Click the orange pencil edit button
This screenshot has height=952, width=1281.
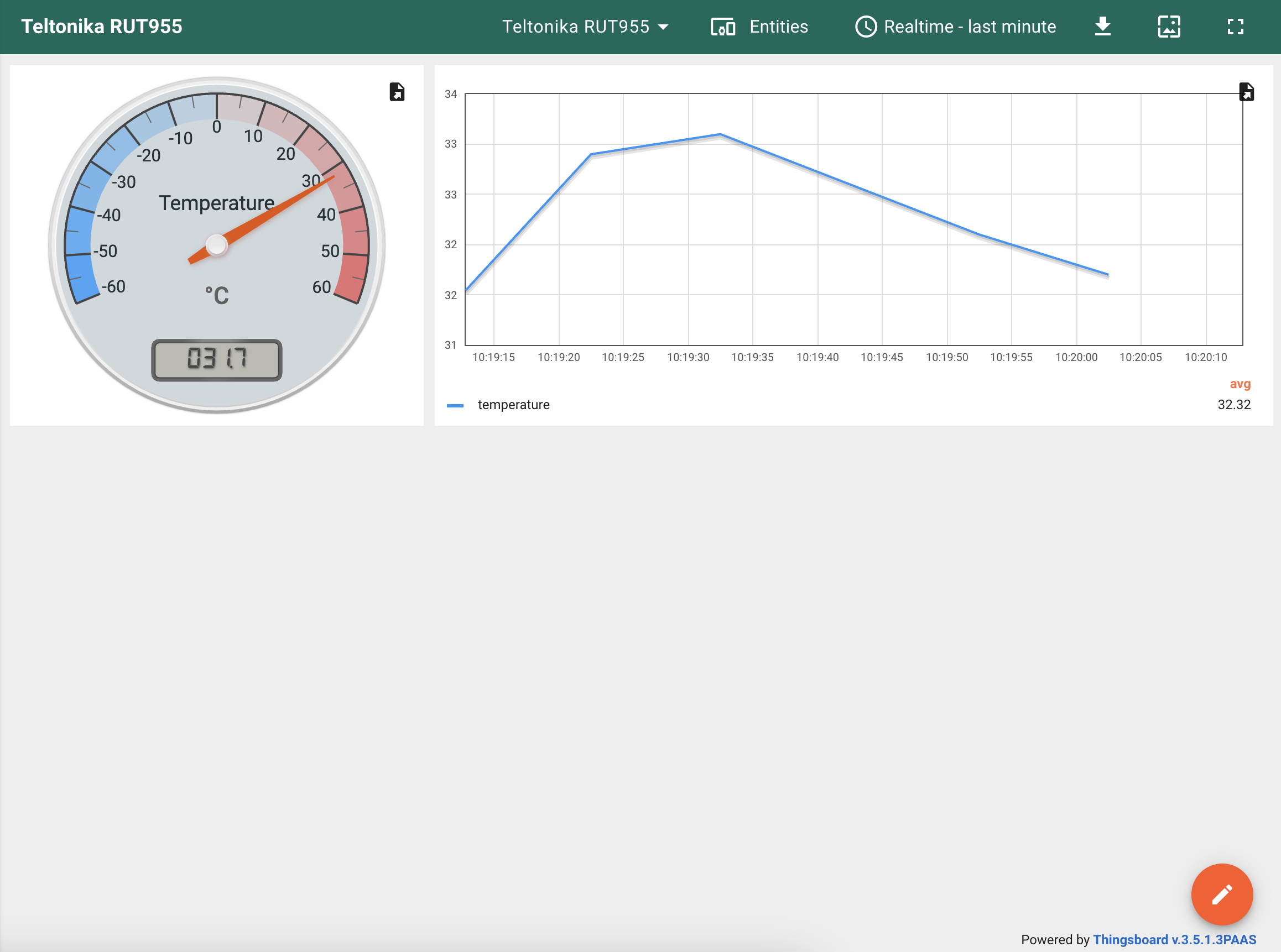(1222, 894)
